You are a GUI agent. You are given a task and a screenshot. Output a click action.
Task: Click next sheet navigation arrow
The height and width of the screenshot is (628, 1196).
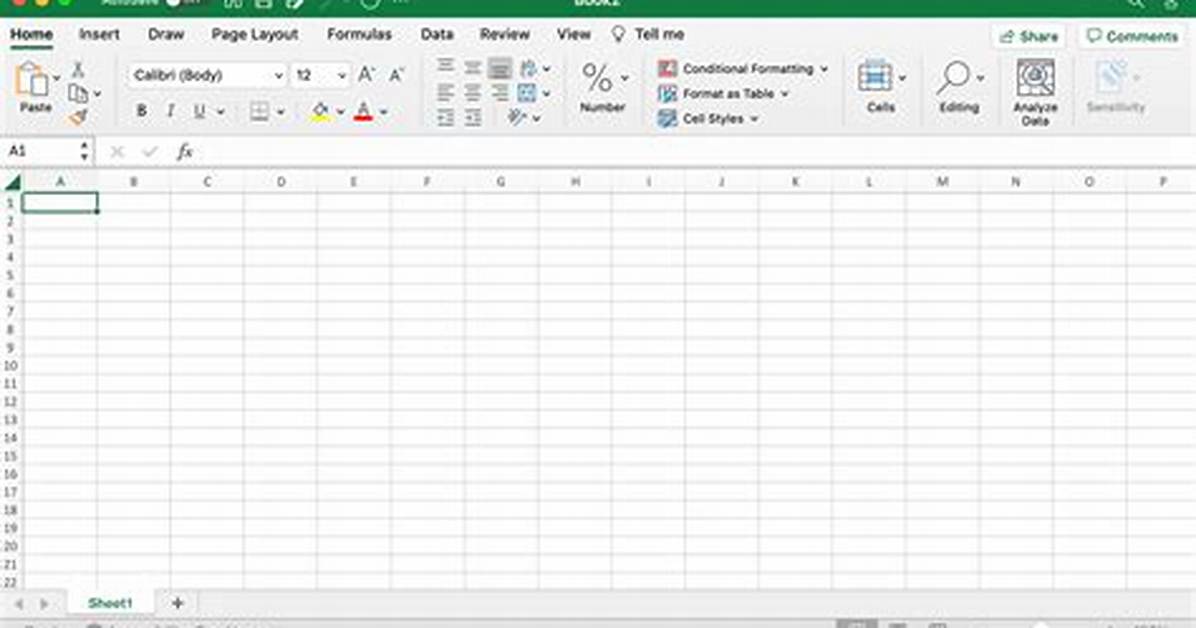[x=44, y=604]
